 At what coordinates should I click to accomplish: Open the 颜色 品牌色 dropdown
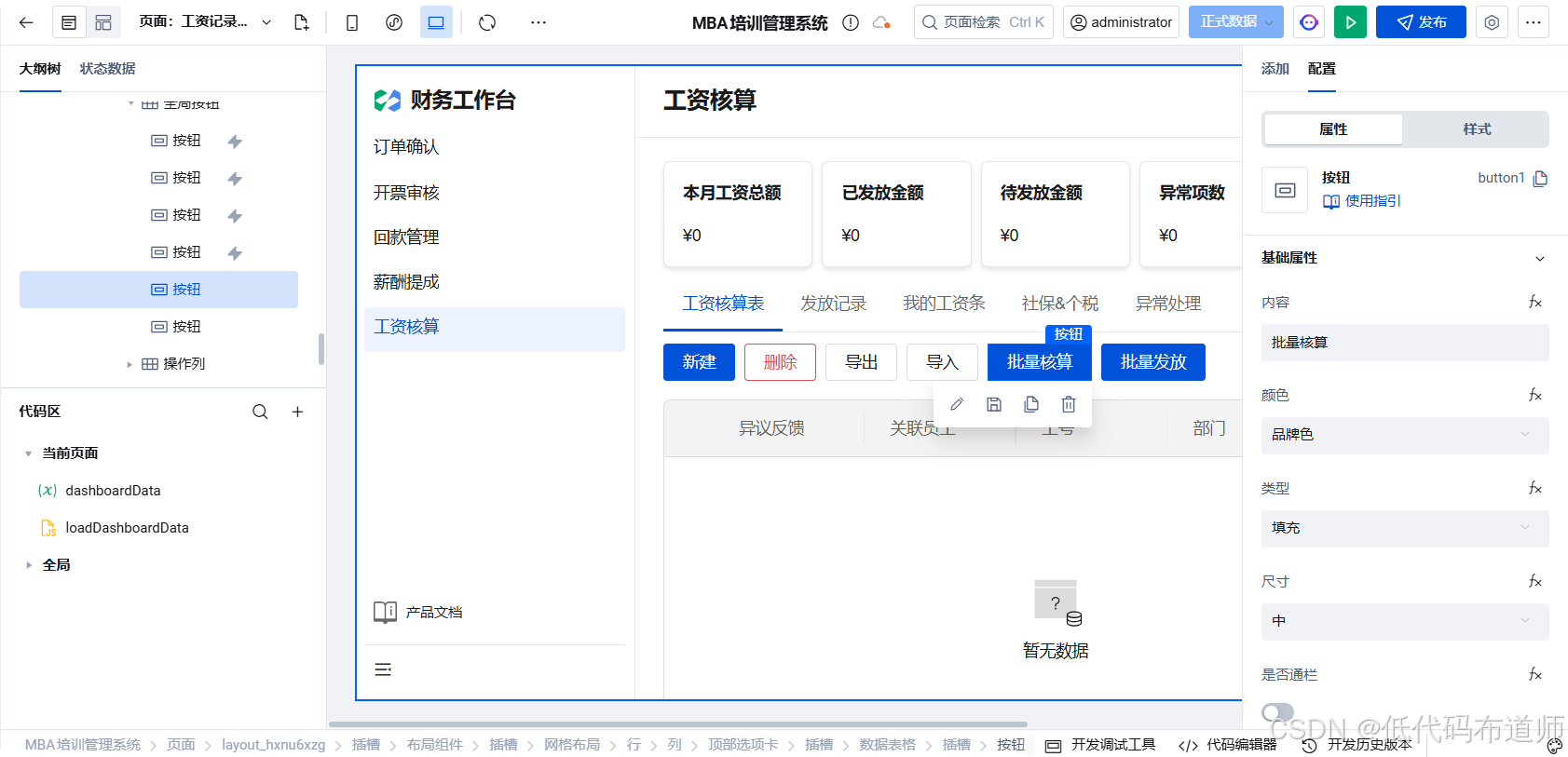1405,435
